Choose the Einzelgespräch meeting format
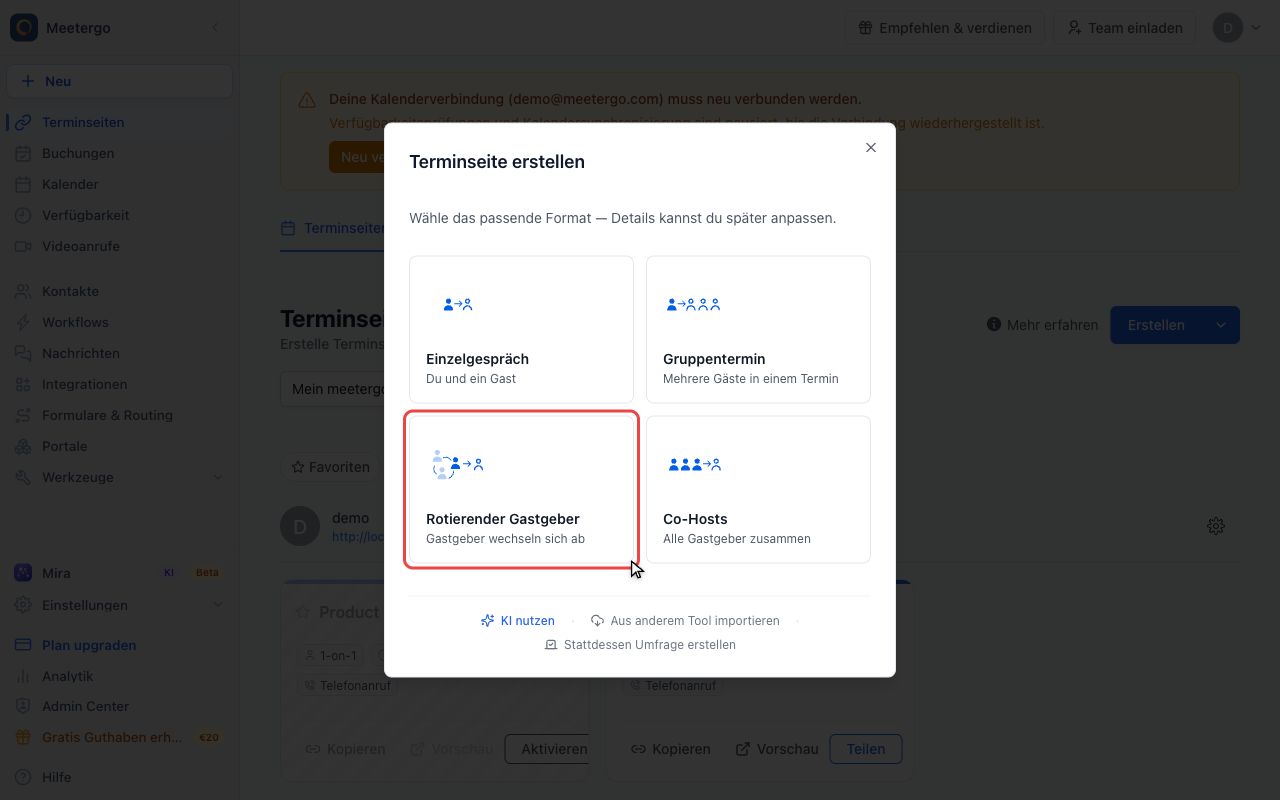 [x=521, y=329]
